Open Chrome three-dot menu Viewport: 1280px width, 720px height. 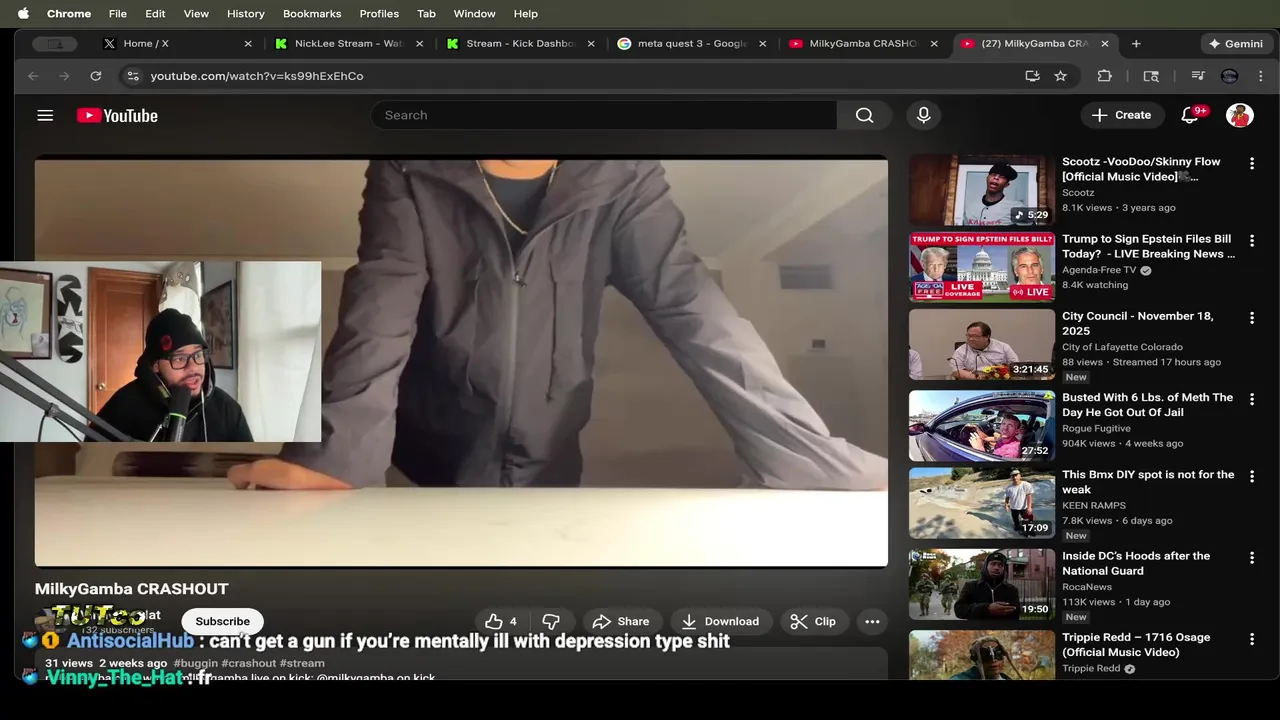[1260, 76]
